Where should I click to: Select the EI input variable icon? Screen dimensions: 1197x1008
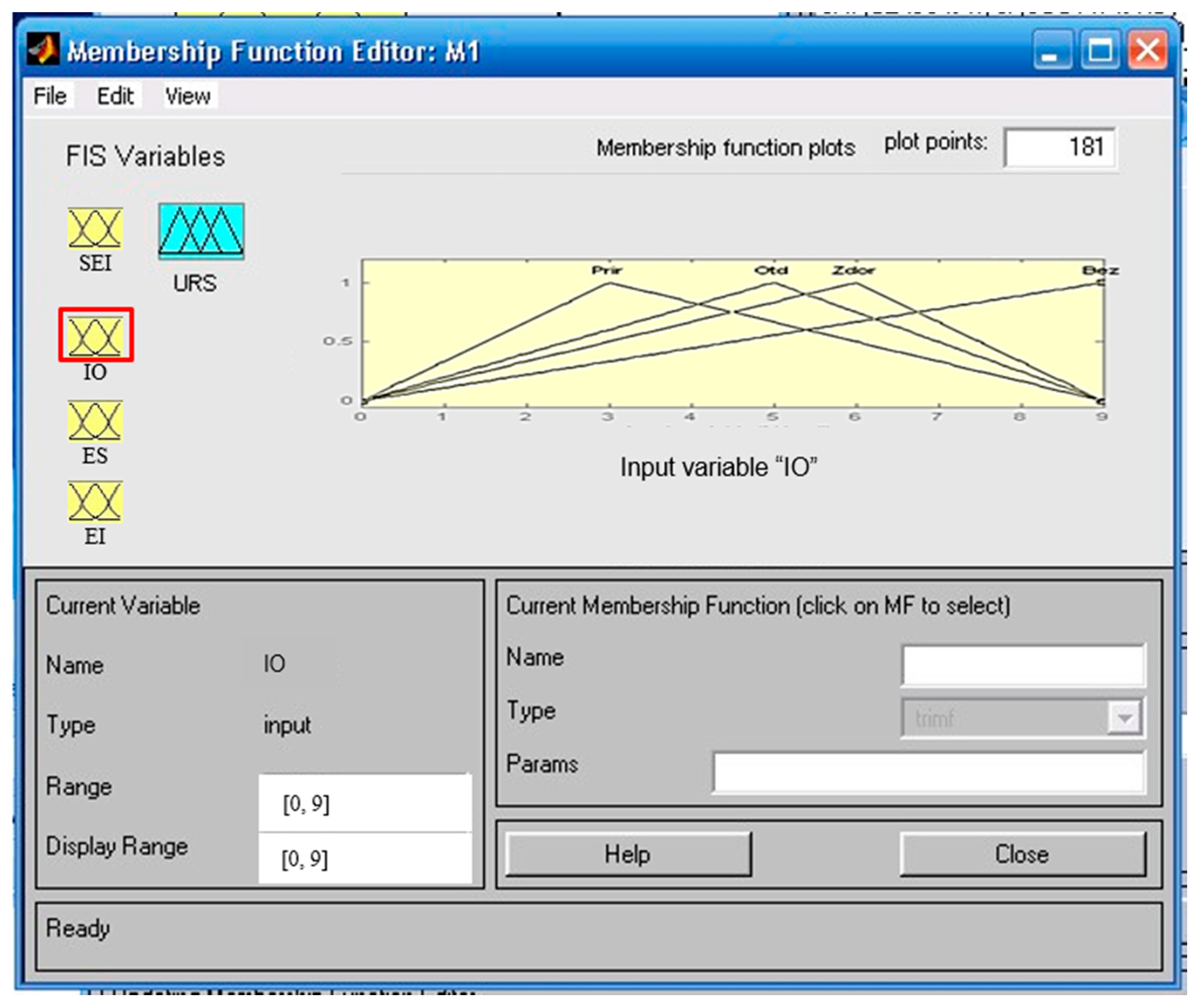tap(95, 502)
